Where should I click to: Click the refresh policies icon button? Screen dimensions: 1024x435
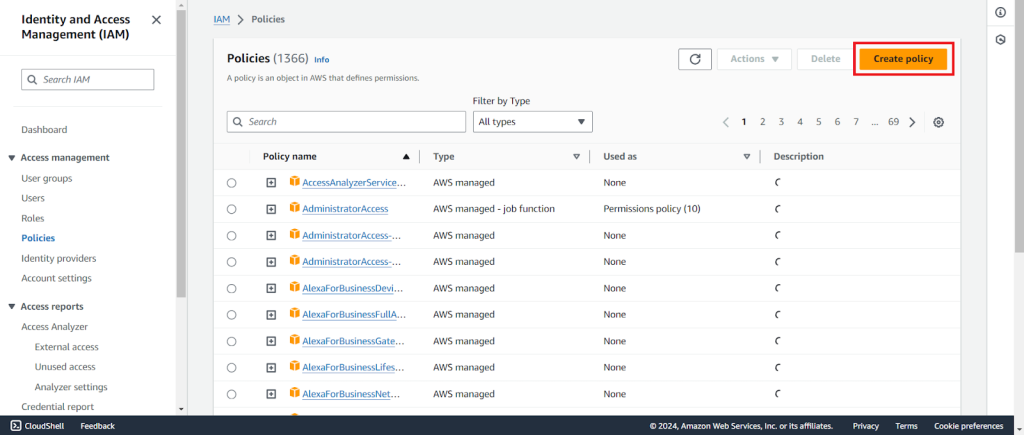[x=696, y=59]
